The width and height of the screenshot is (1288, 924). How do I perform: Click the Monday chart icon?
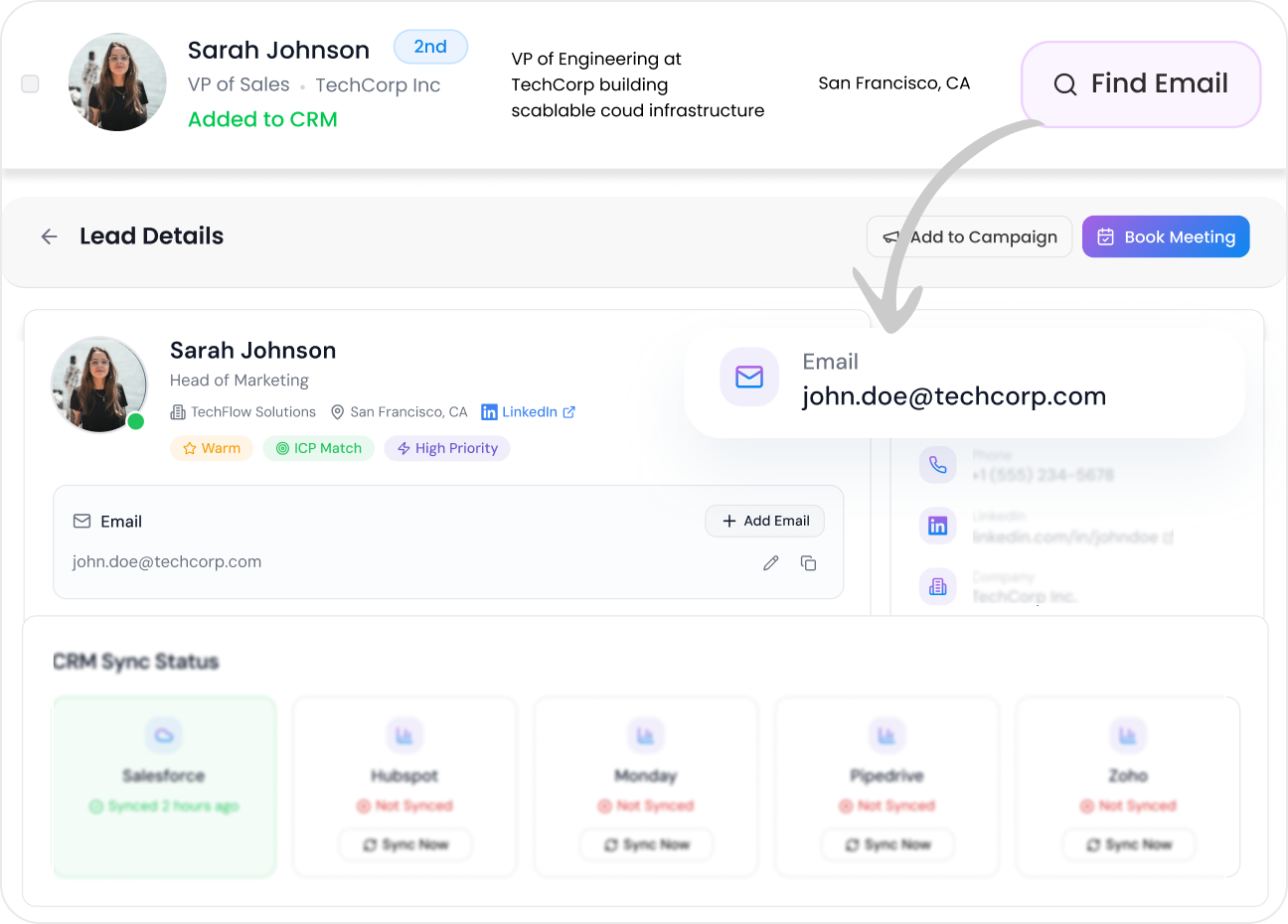(646, 735)
